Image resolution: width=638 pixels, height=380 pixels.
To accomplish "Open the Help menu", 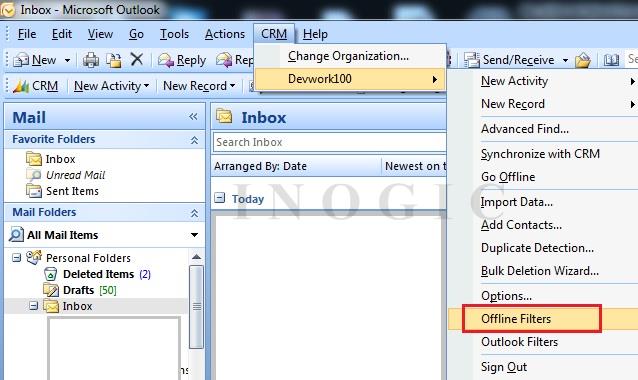I will pyautogui.click(x=315, y=34).
